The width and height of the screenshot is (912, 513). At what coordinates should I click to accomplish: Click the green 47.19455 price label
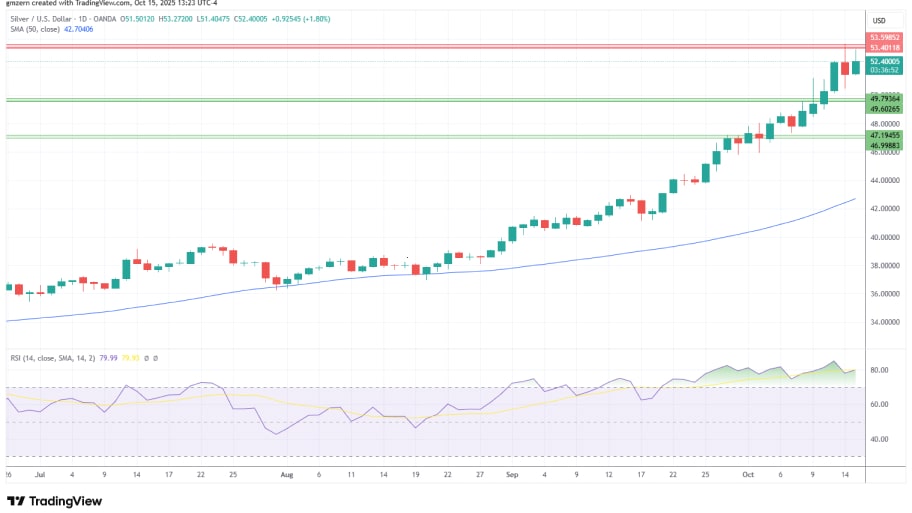885,134
